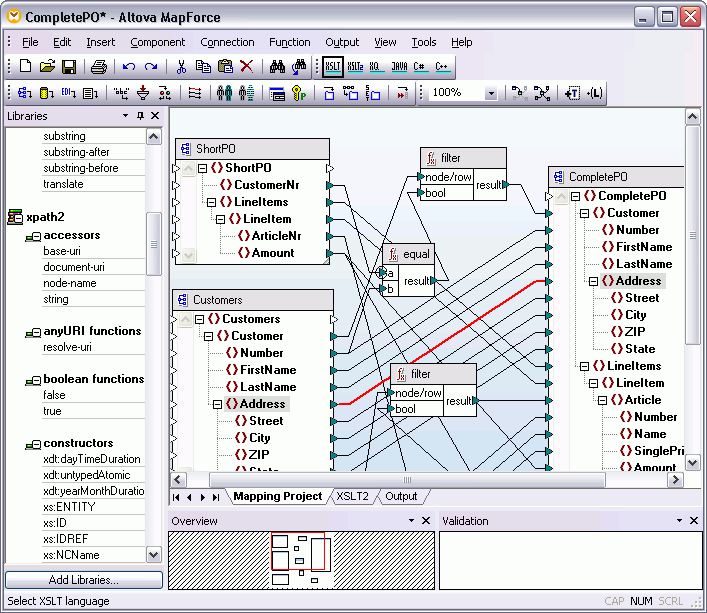Screen dimensions: 707x613
Task: Open the zoom 100% dropdown
Action: coord(491,93)
